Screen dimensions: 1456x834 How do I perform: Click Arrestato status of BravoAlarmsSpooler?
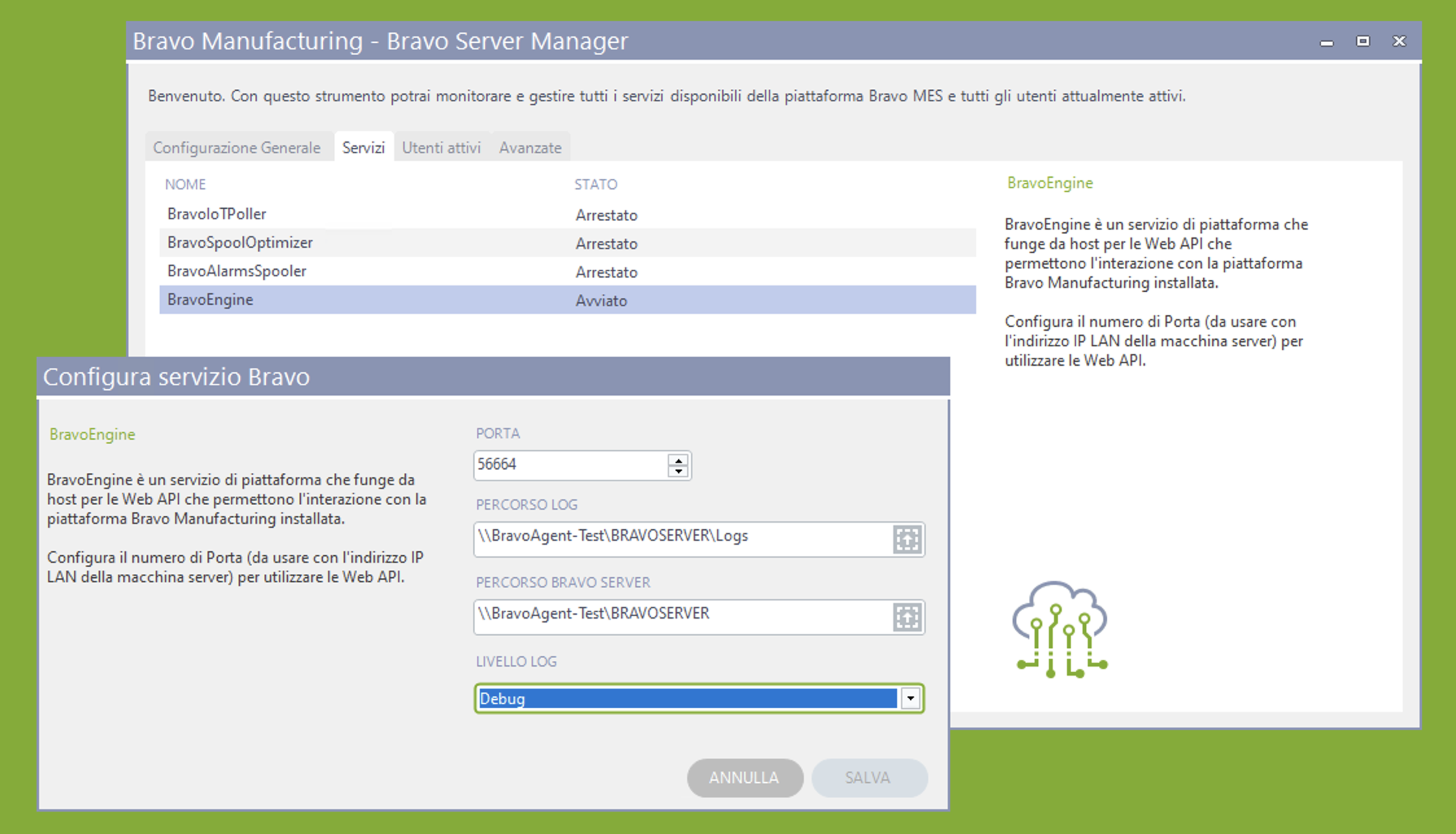click(x=607, y=272)
